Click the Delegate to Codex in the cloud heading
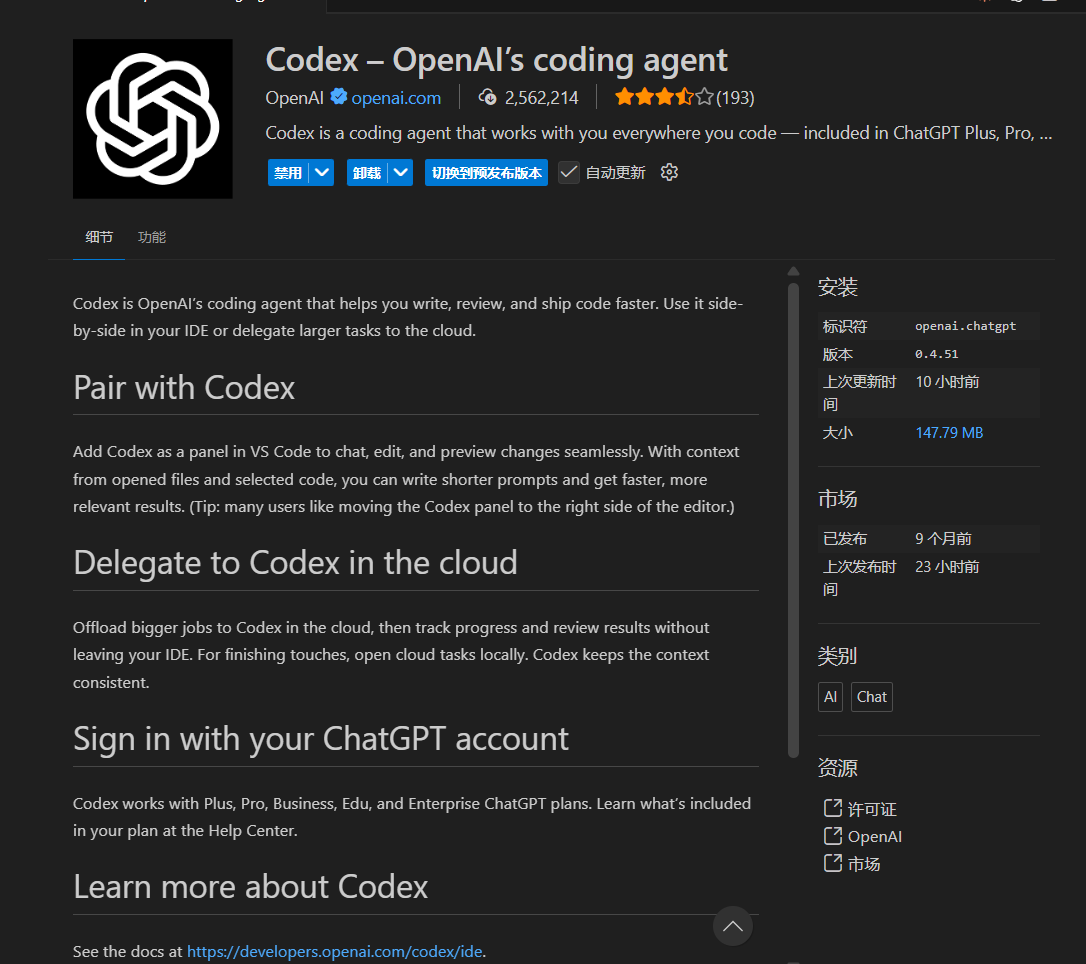This screenshot has width=1086, height=964. click(296, 562)
